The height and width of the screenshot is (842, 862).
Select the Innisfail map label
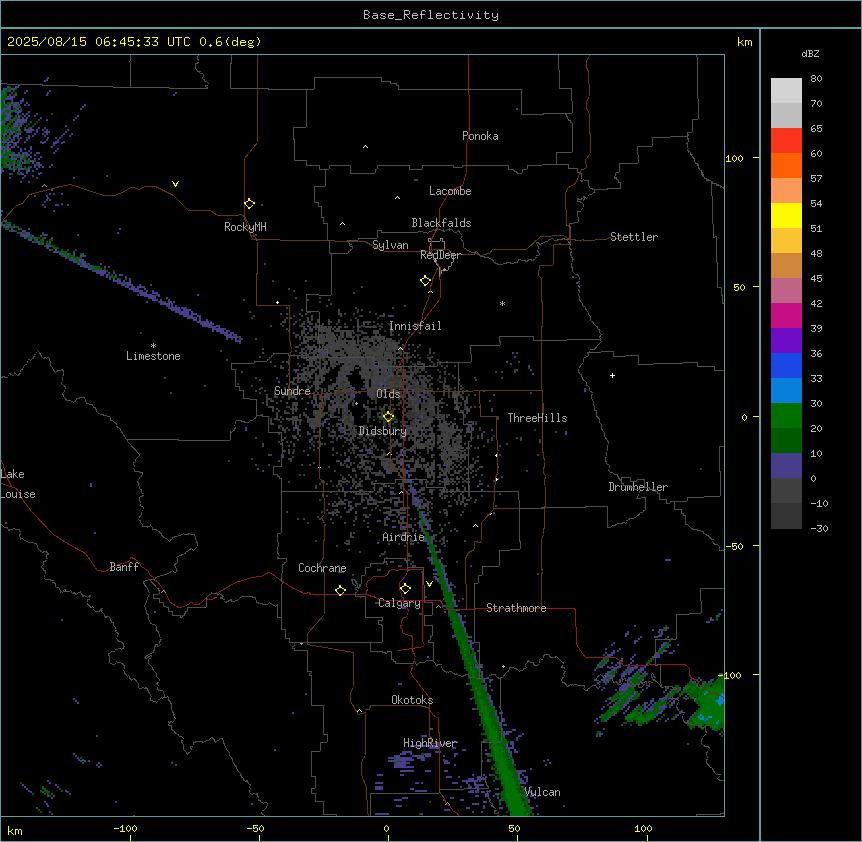click(415, 326)
